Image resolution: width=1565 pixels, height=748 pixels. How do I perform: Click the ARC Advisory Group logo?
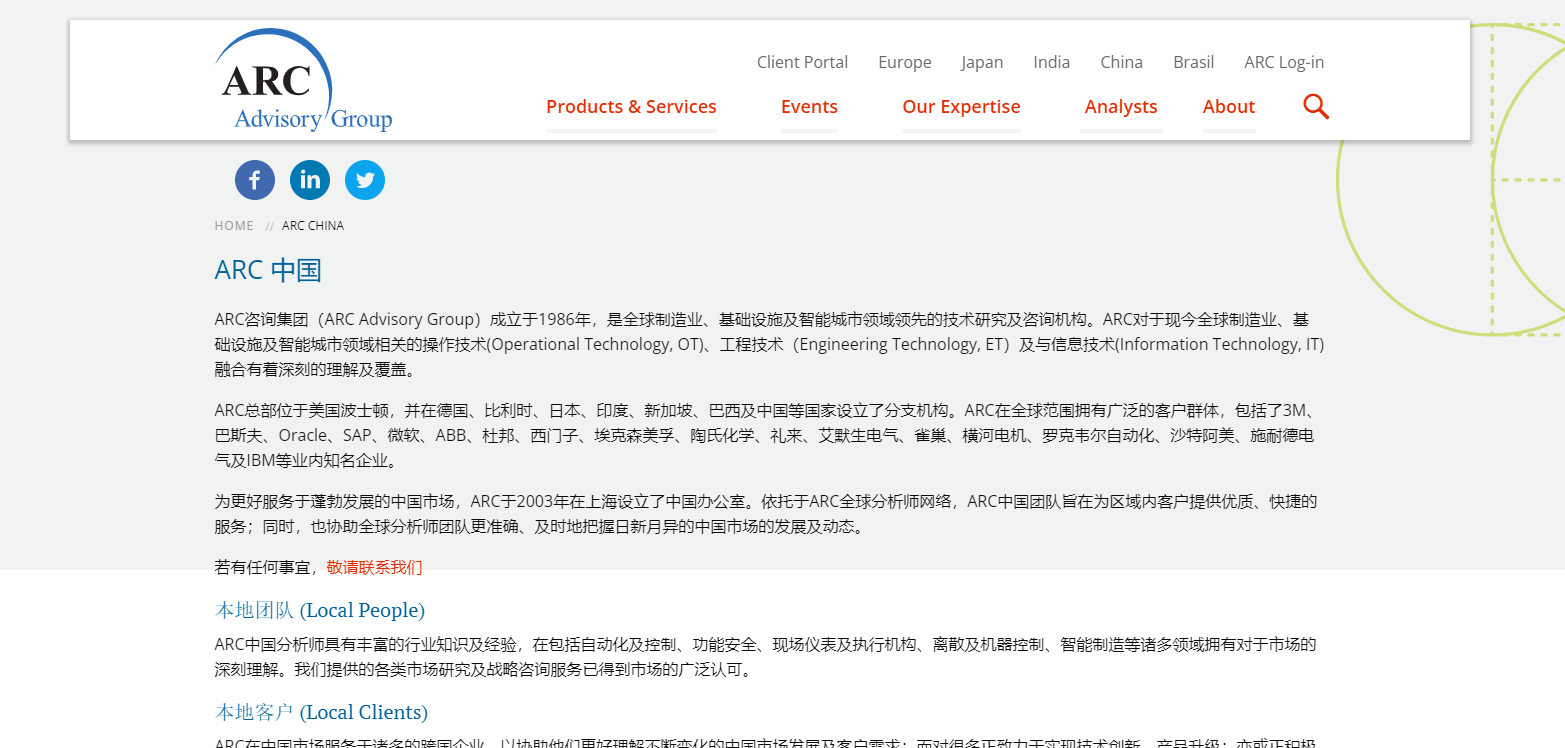click(x=303, y=80)
